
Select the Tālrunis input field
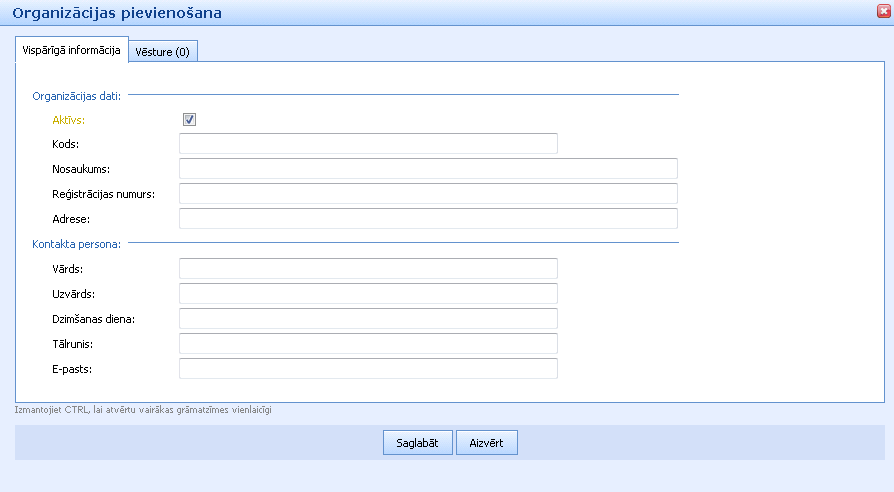[368, 343]
